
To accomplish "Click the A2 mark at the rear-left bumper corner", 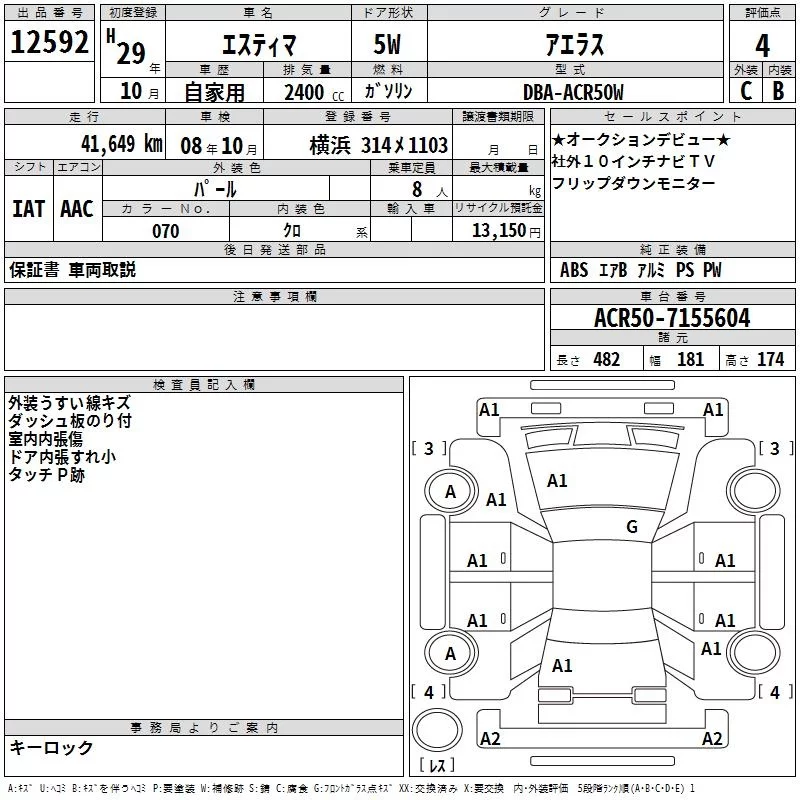I will coord(490,739).
